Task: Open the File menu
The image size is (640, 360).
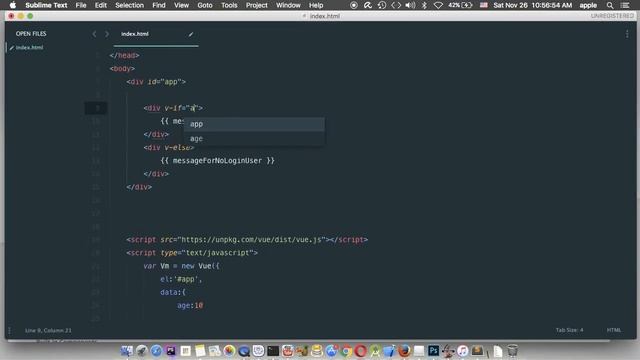Action: click(x=81, y=5)
